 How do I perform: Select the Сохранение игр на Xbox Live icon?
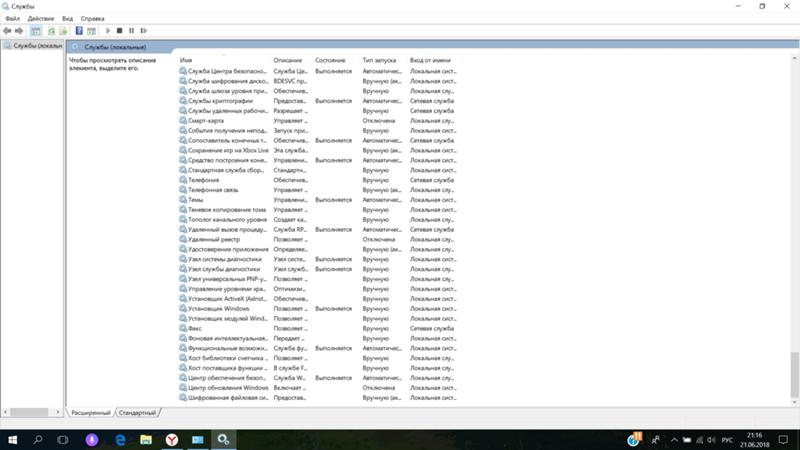click(183, 150)
